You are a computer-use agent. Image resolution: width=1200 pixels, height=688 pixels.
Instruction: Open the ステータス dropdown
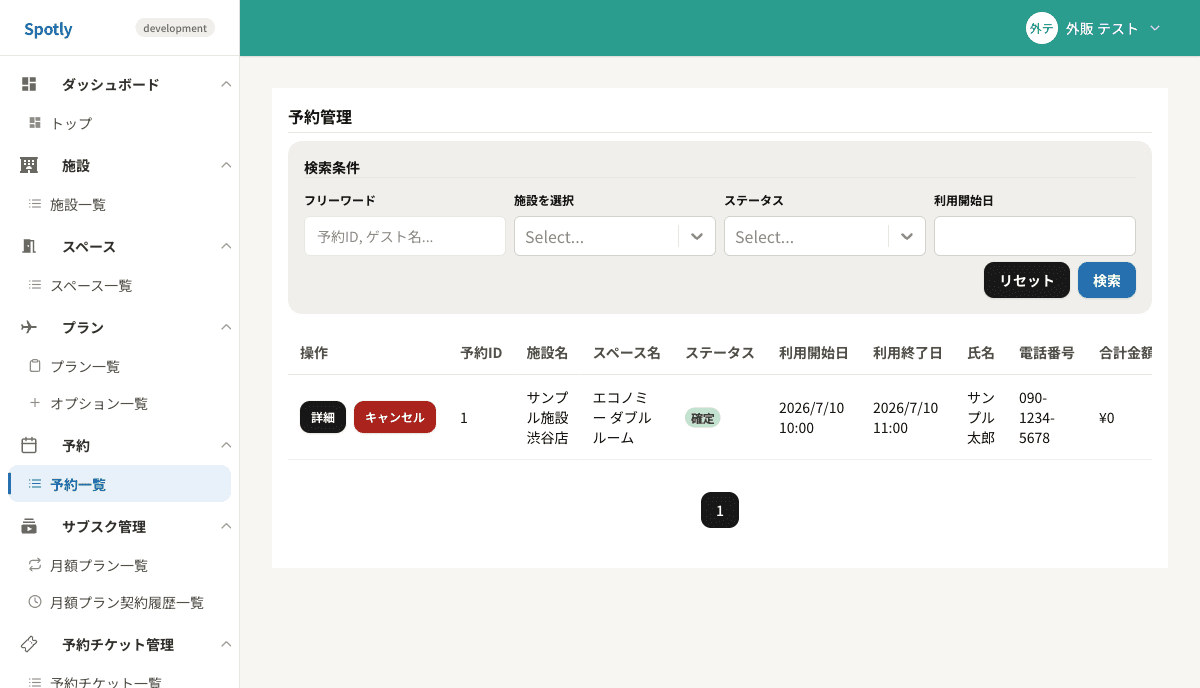(x=825, y=236)
